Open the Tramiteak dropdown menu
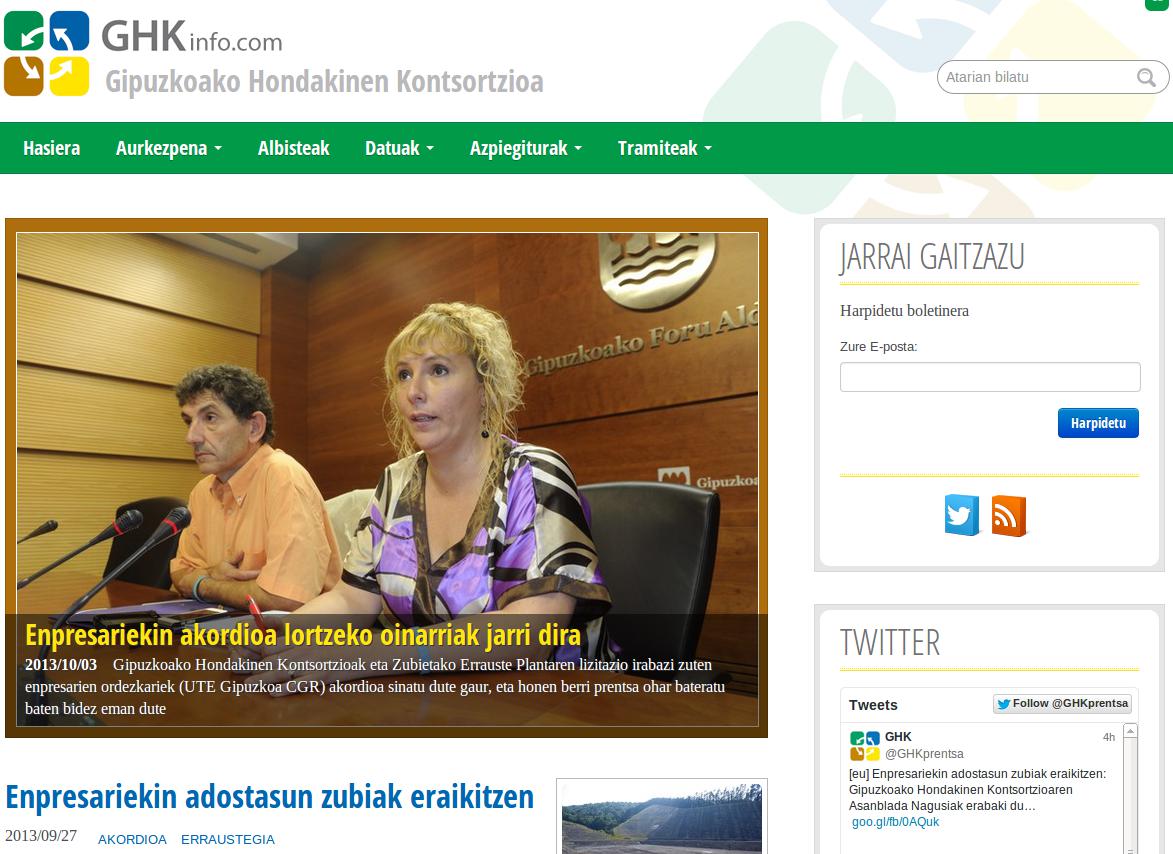This screenshot has width=1173, height=854. tap(664, 148)
